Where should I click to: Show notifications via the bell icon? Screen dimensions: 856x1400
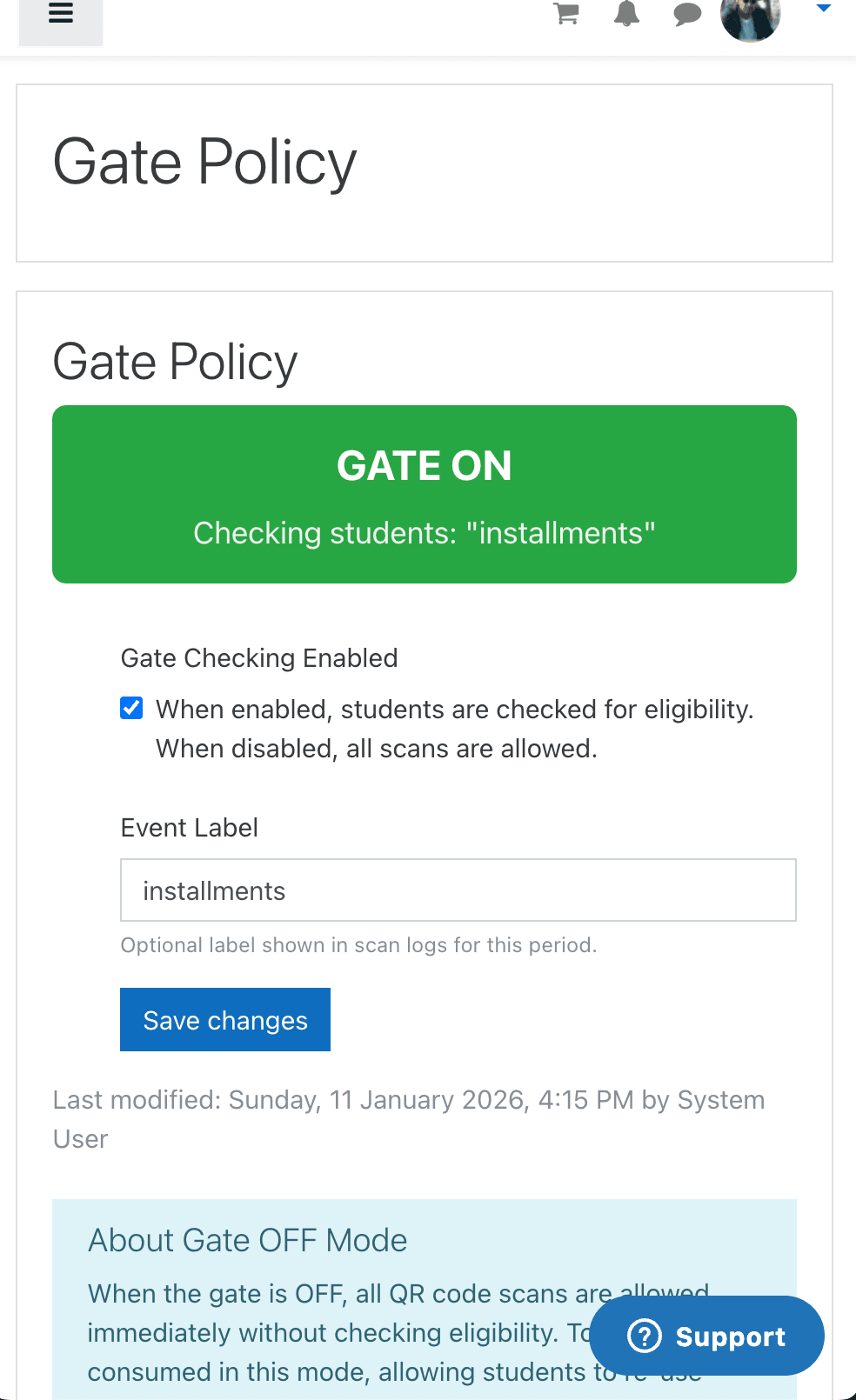coord(626,14)
